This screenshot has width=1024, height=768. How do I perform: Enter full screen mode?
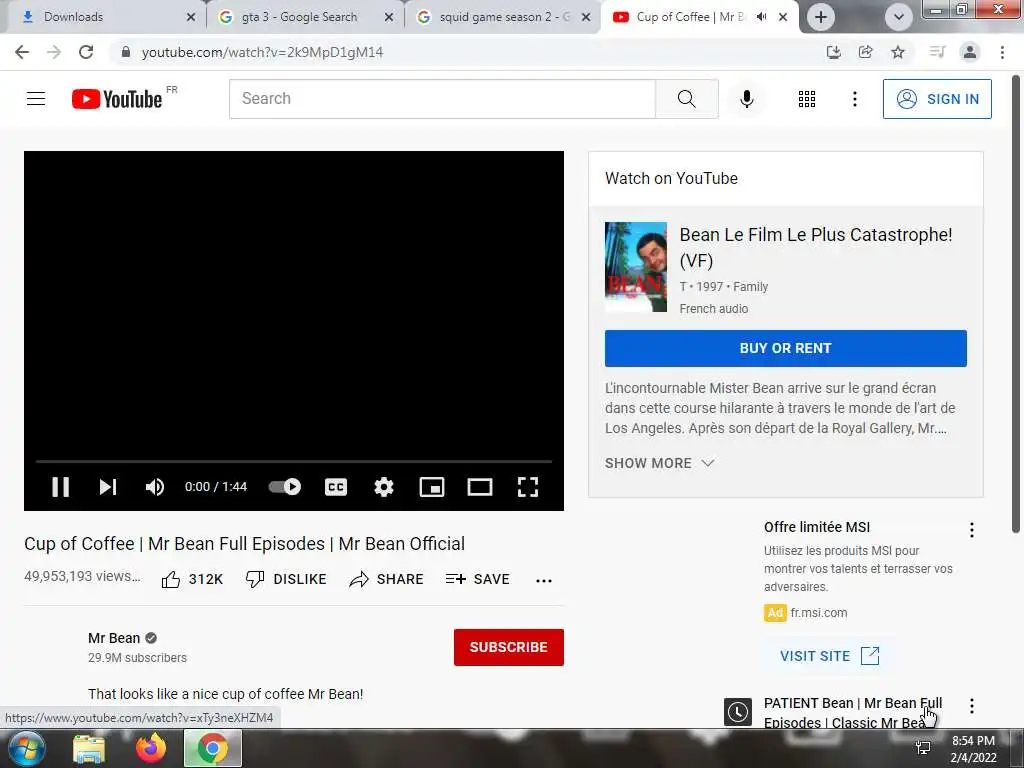tap(528, 487)
